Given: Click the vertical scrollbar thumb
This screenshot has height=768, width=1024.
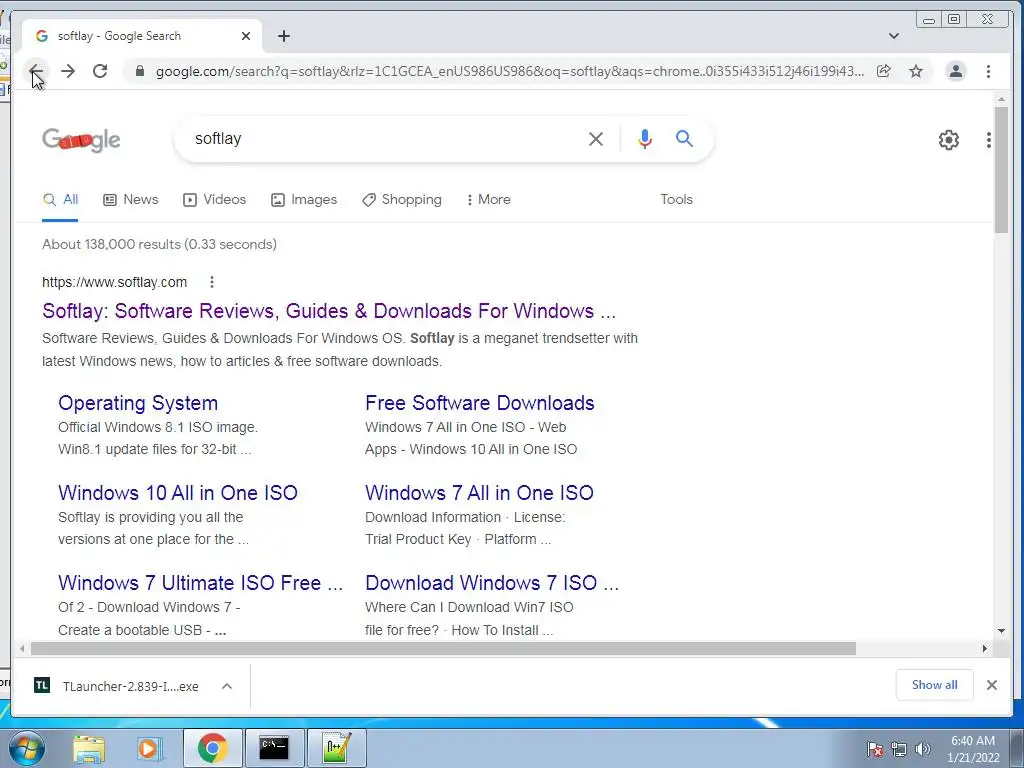Looking at the screenshot, I should [1001, 169].
